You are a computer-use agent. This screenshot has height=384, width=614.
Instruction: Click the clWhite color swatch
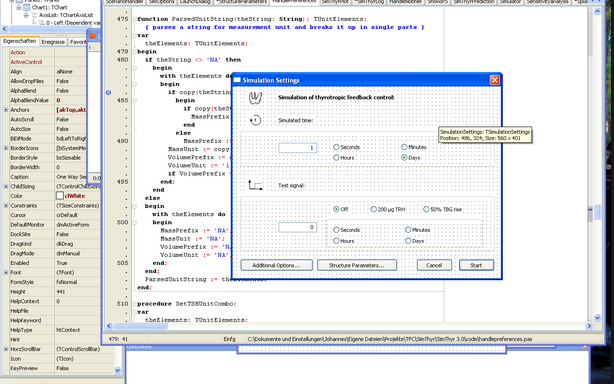(x=60, y=196)
